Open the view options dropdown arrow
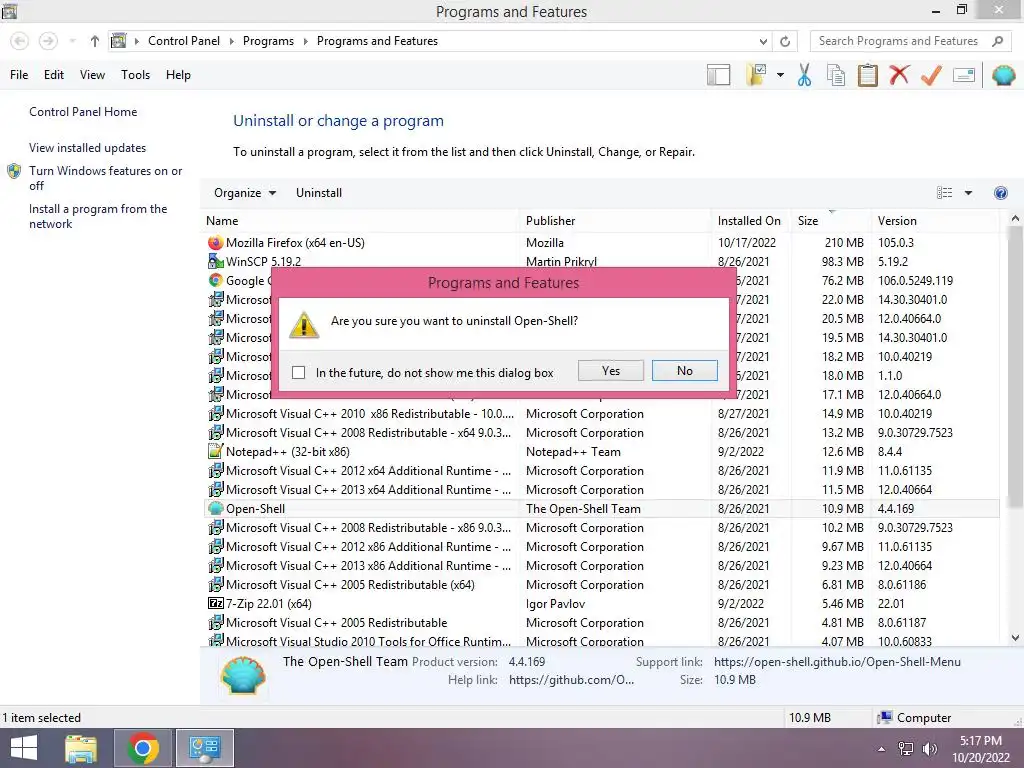The height and width of the screenshot is (768, 1024). click(x=968, y=193)
